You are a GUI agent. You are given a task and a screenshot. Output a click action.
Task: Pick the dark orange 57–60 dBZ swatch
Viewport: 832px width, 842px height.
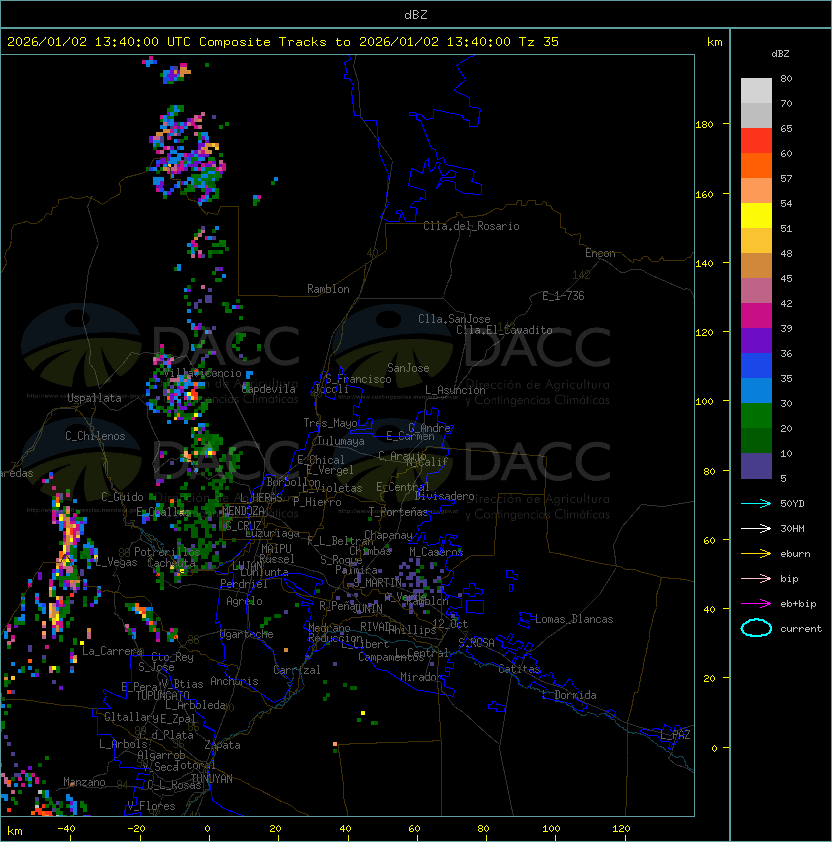pos(756,165)
